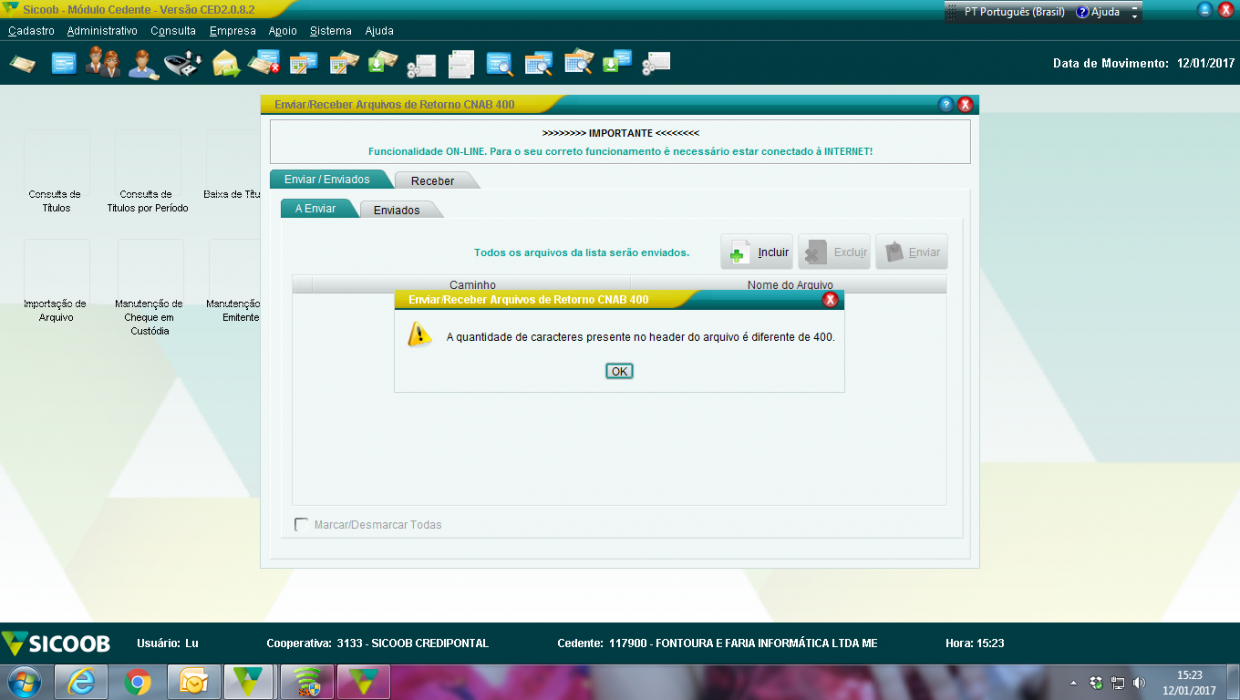Open the two-people toolbar icon
The image size is (1240, 700).
[x=103, y=63]
